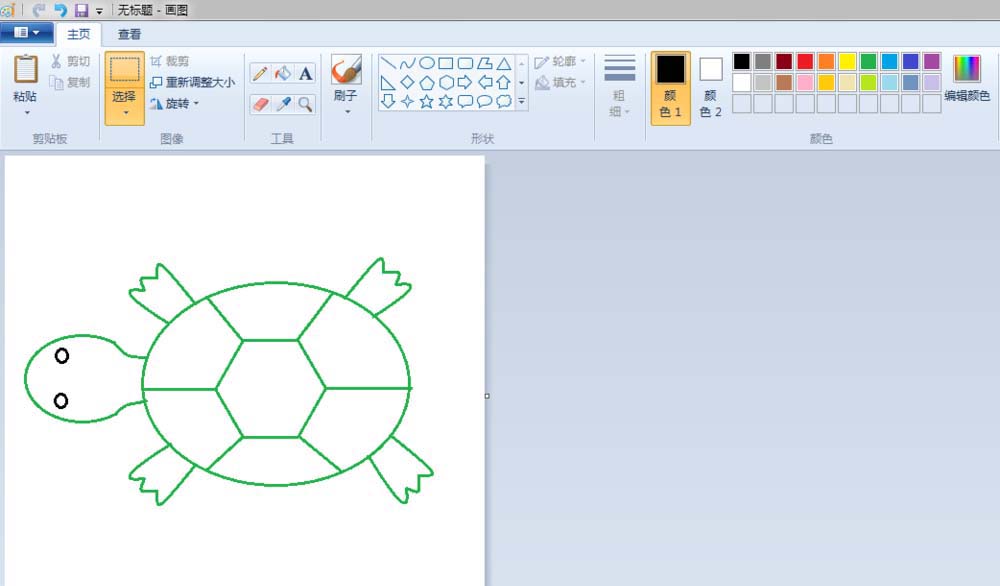This screenshot has height=586, width=1000.
Task: Expand the Paste (粘贴) dropdown arrow
Action: click(x=26, y=113)
